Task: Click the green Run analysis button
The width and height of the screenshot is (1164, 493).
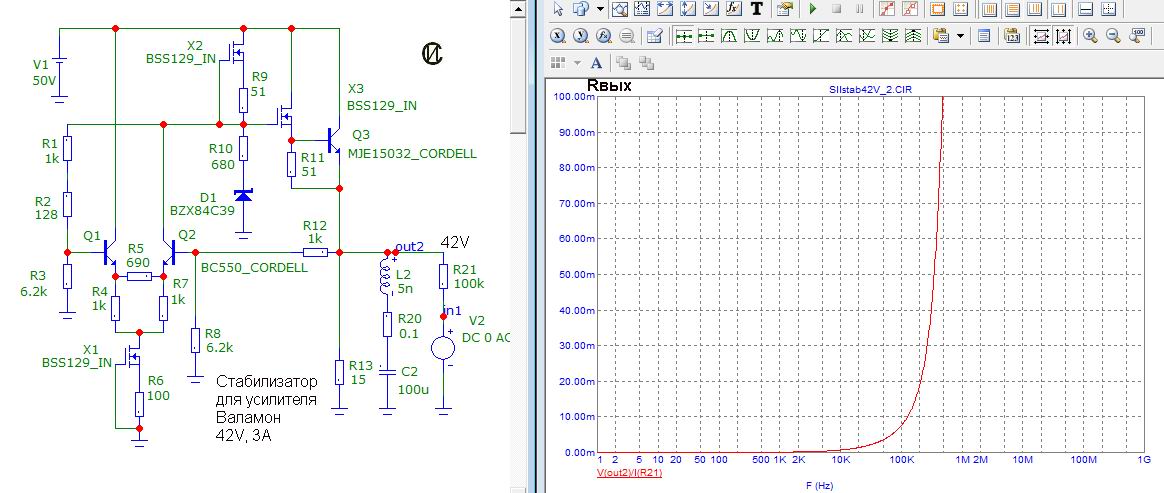Action: pyautogui.click(x=813, y=9)
